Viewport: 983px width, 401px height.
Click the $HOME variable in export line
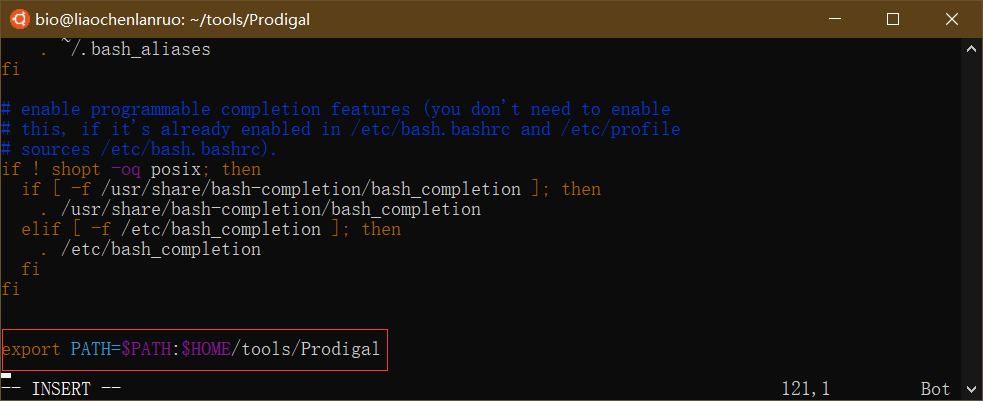[205, 349]
